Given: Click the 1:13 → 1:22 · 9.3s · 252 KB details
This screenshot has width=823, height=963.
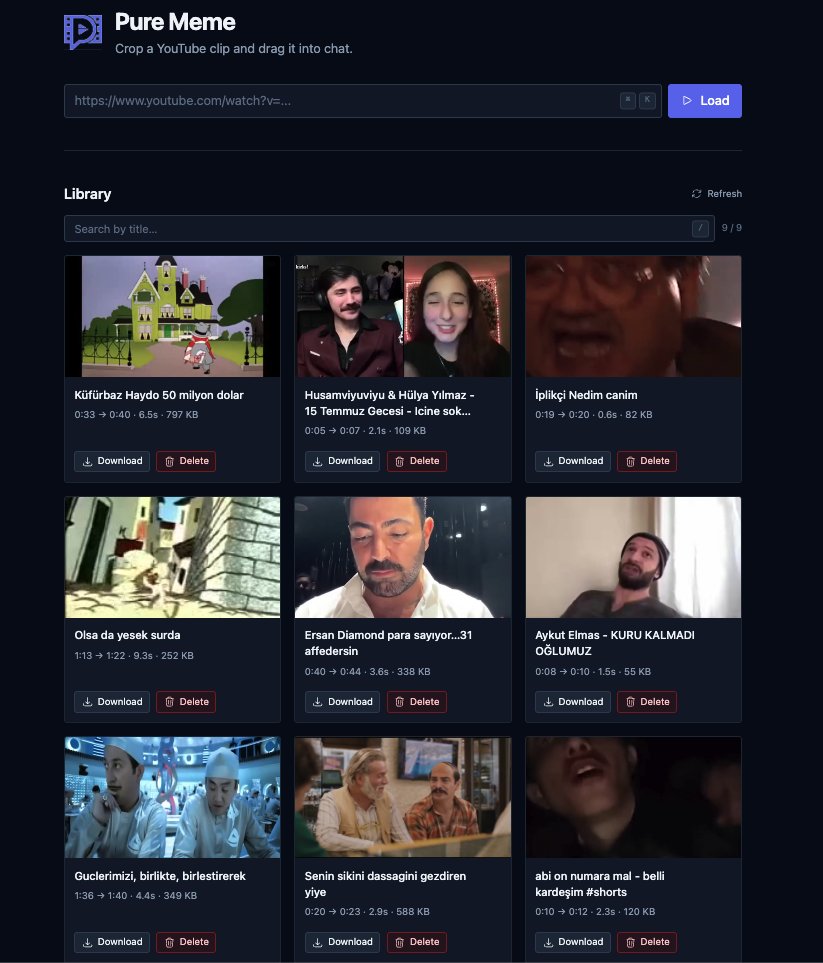Looking at the screenshot, I should point(134,655).
